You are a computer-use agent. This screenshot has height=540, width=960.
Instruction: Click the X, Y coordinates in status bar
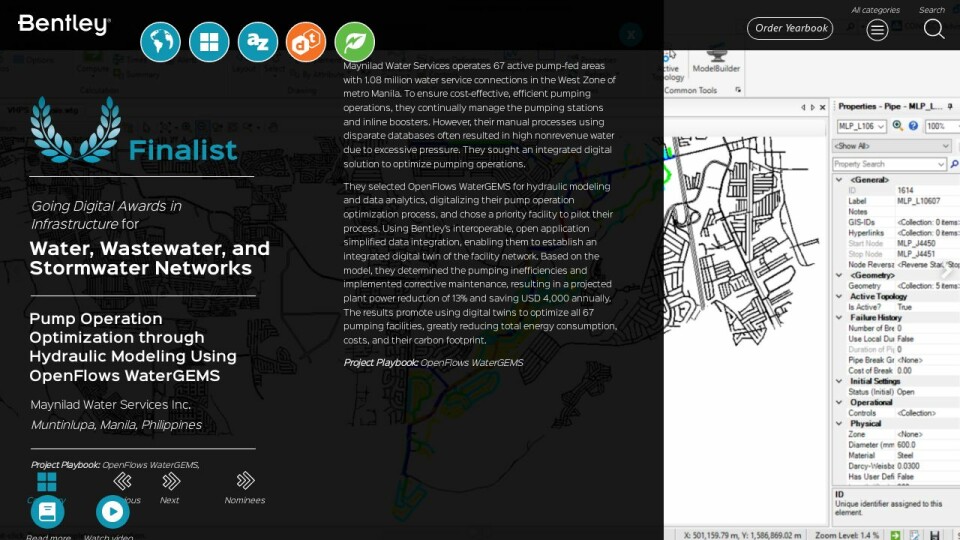pos(742,535)
